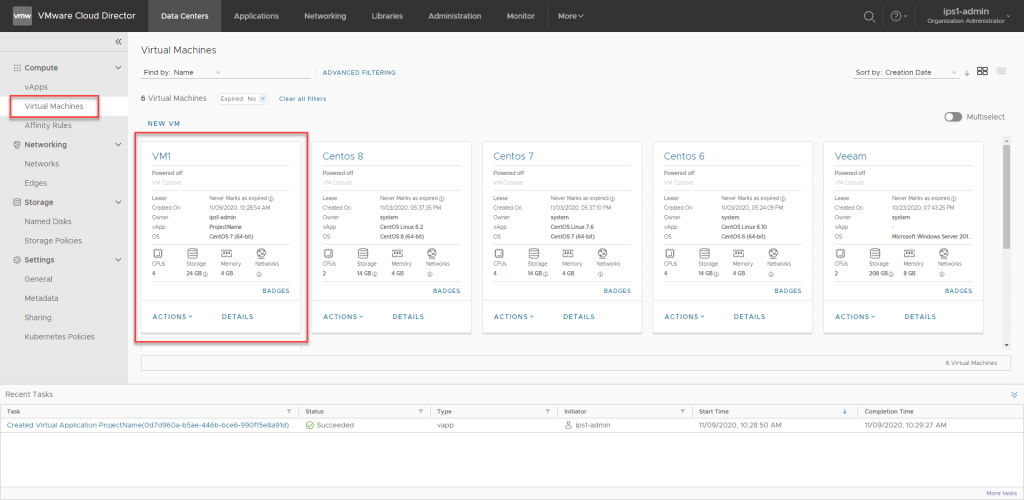Open the 'Sort by: Creation Date' dropdown
The width and height of the screenshot is (1024, 500).
click(x=906, y=73)
